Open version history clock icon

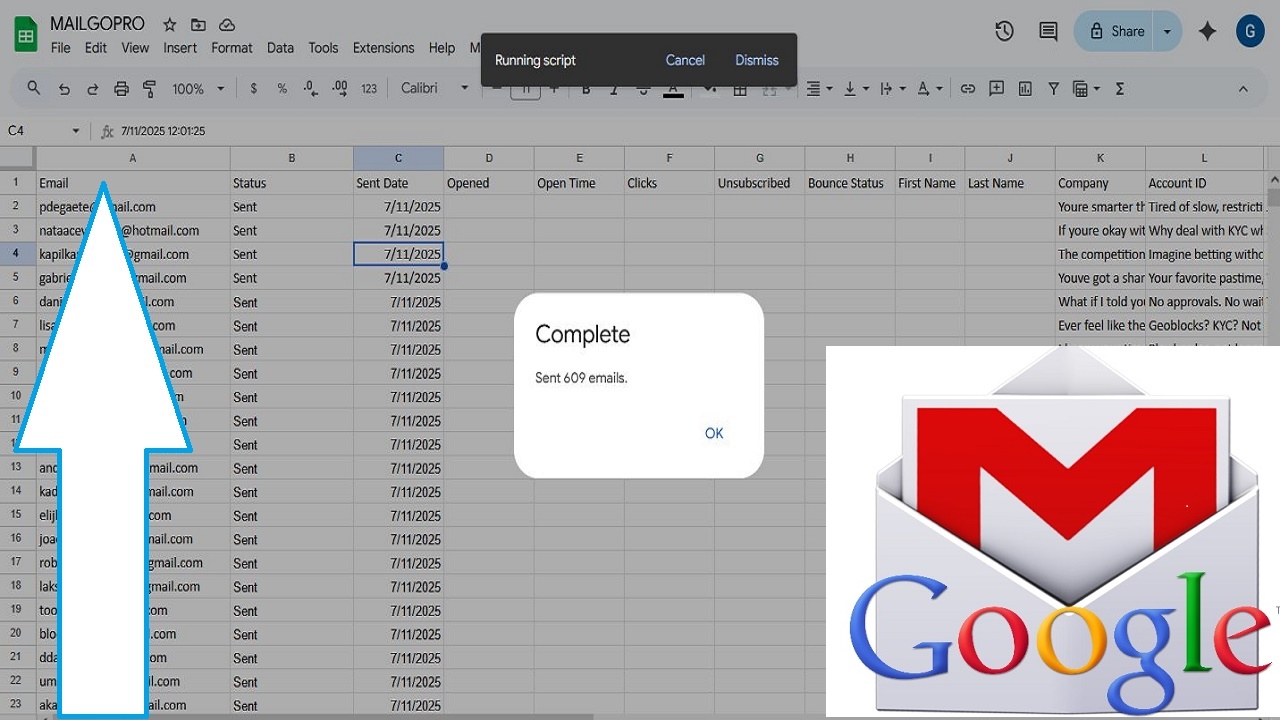pos(1005,32)
